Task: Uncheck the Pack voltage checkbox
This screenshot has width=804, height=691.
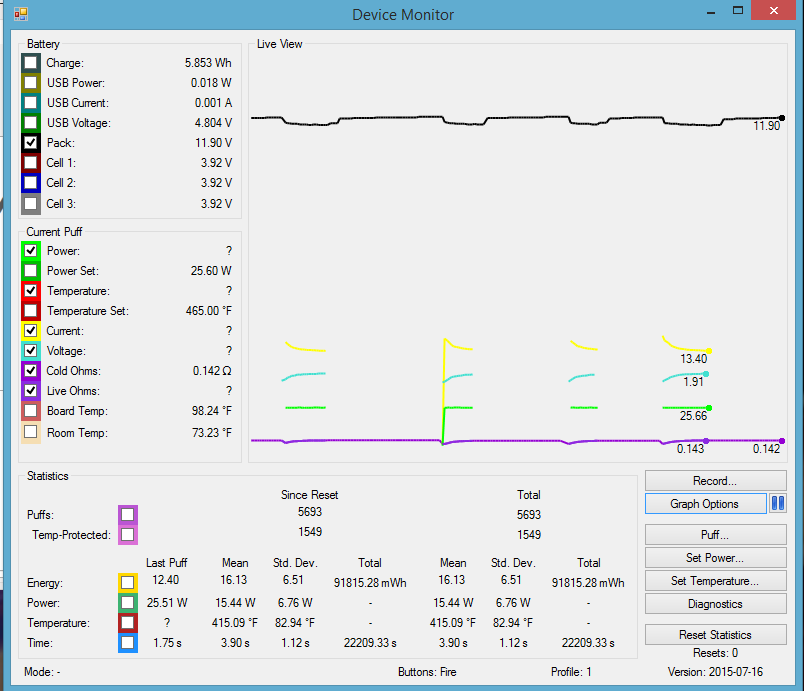Action: point(31,143)
